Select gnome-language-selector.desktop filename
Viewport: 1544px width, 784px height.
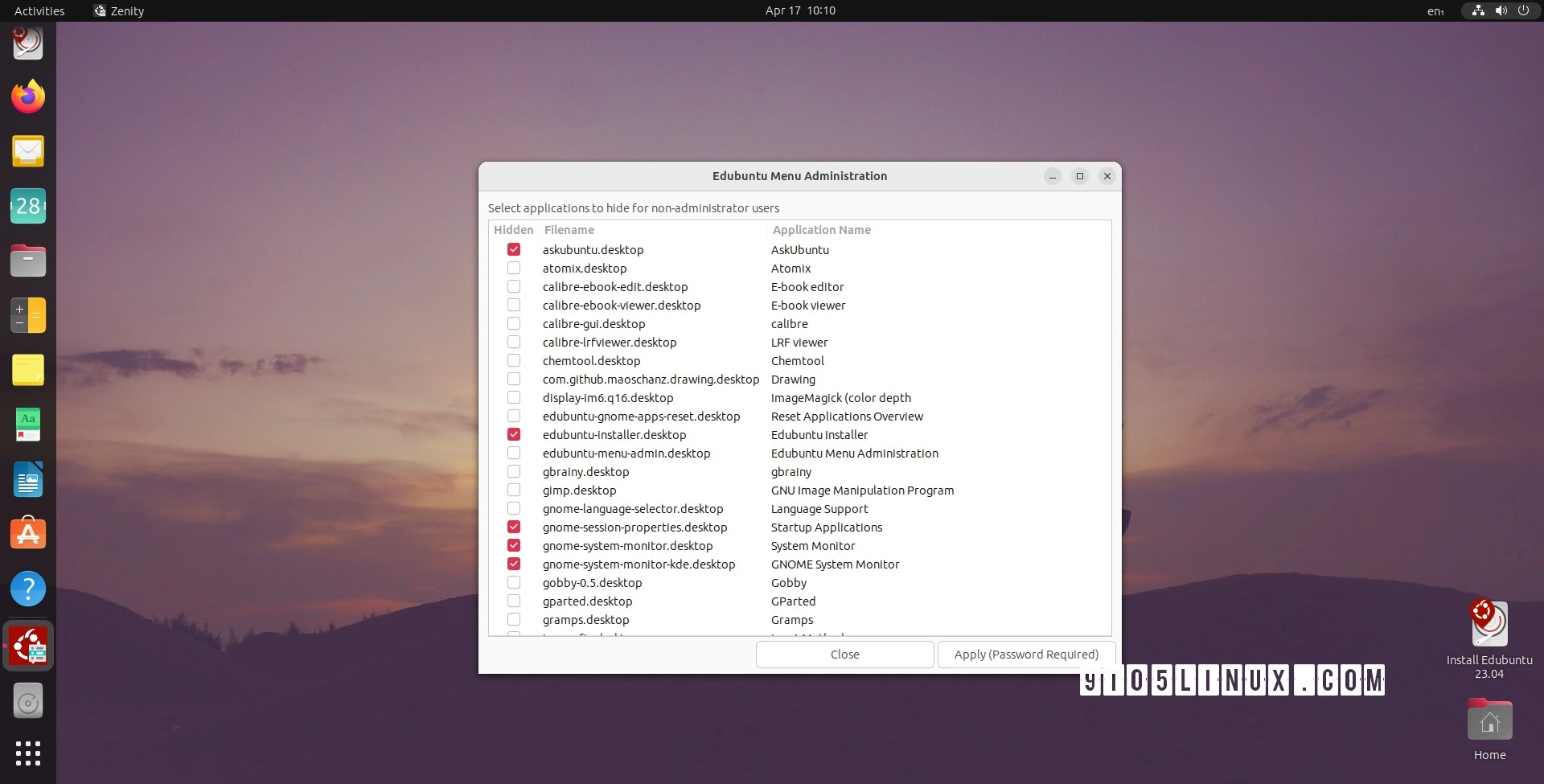[633, 509]
